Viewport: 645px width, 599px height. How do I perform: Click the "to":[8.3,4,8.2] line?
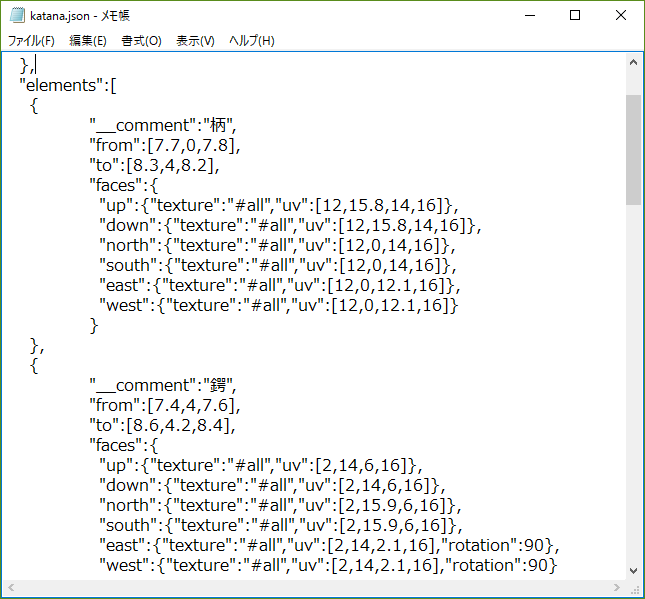tap(154, 165)
